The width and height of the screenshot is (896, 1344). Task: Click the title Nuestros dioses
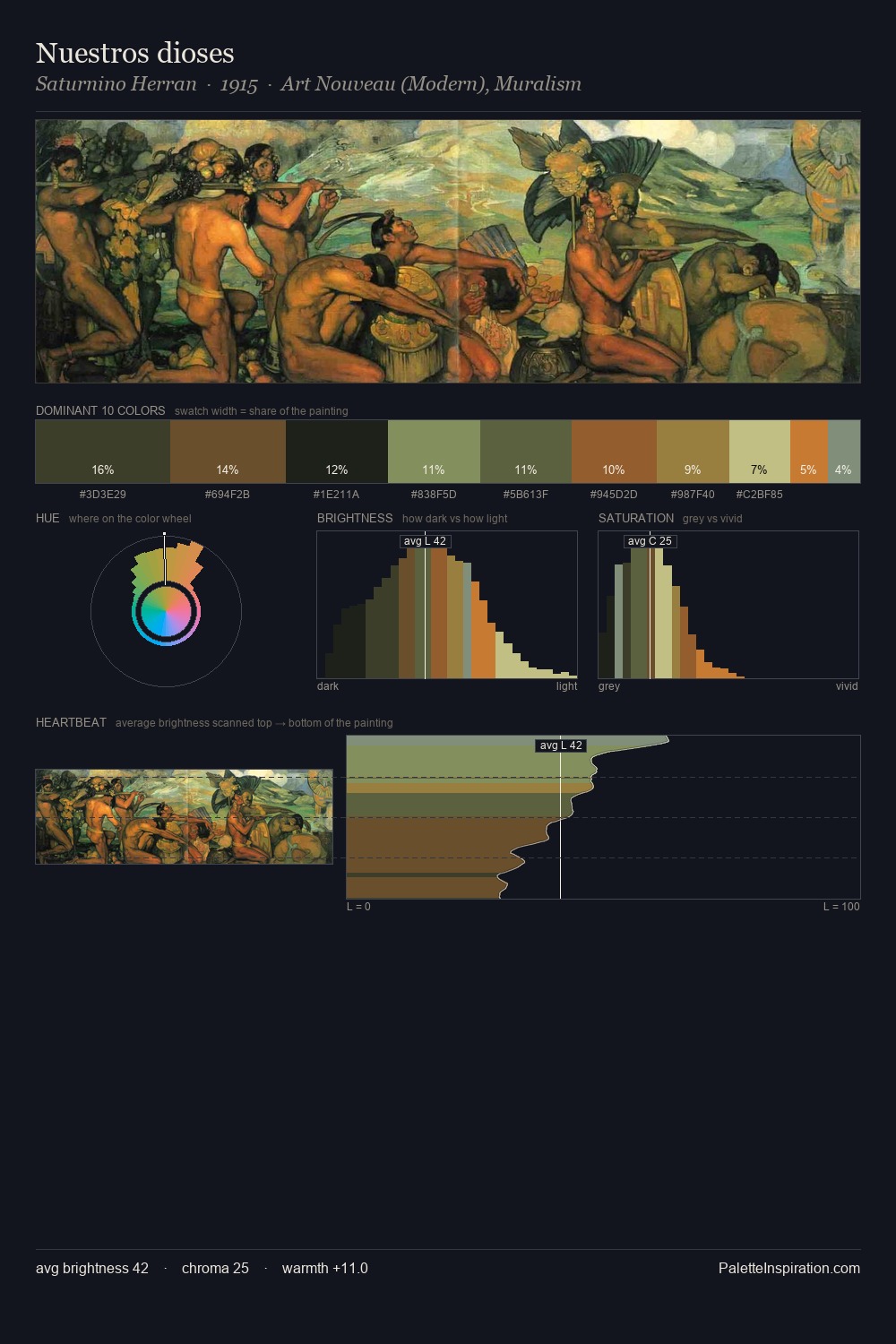pos(135,53)
